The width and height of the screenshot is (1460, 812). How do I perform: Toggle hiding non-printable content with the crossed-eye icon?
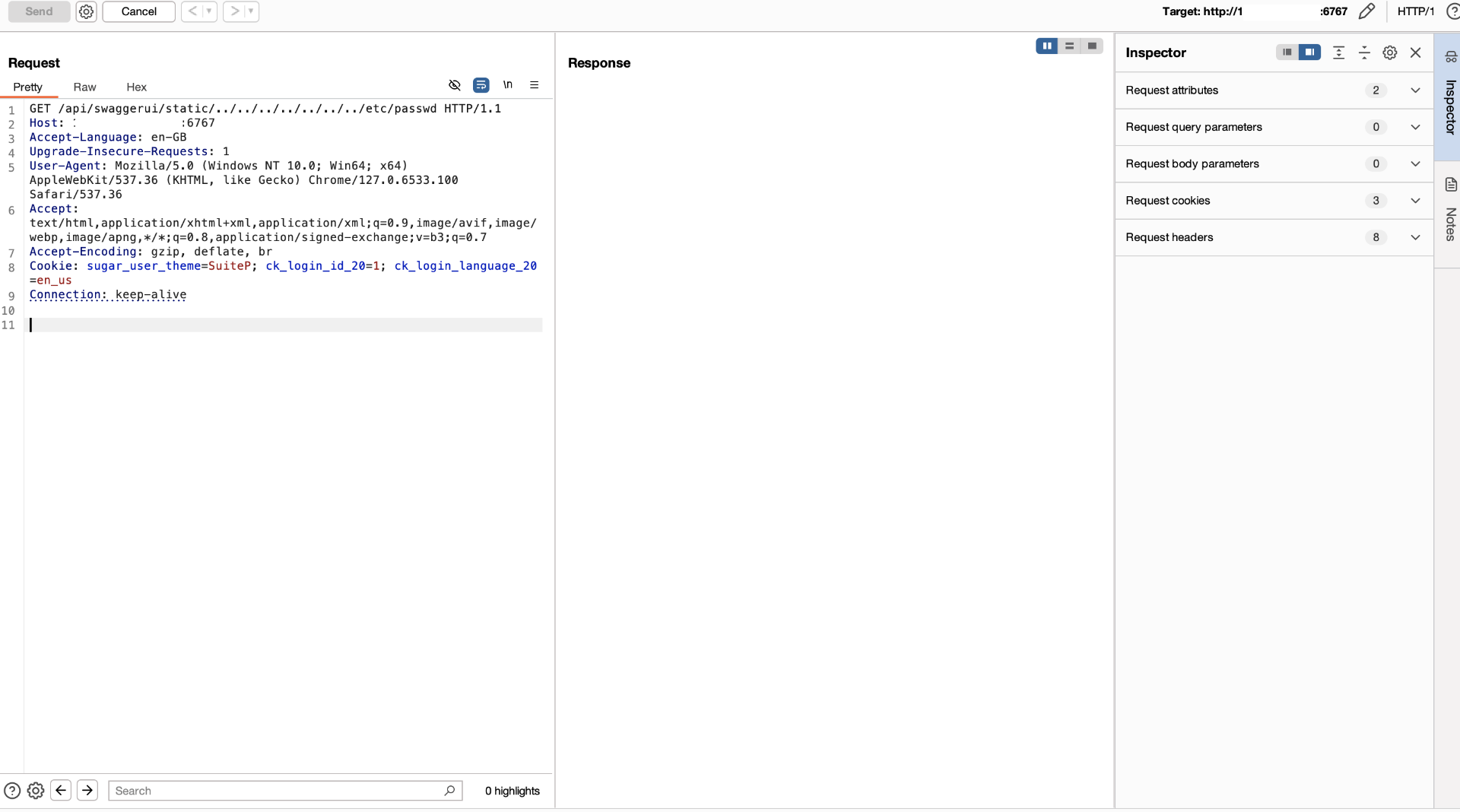pyautogui.click(x=455, y=85)
